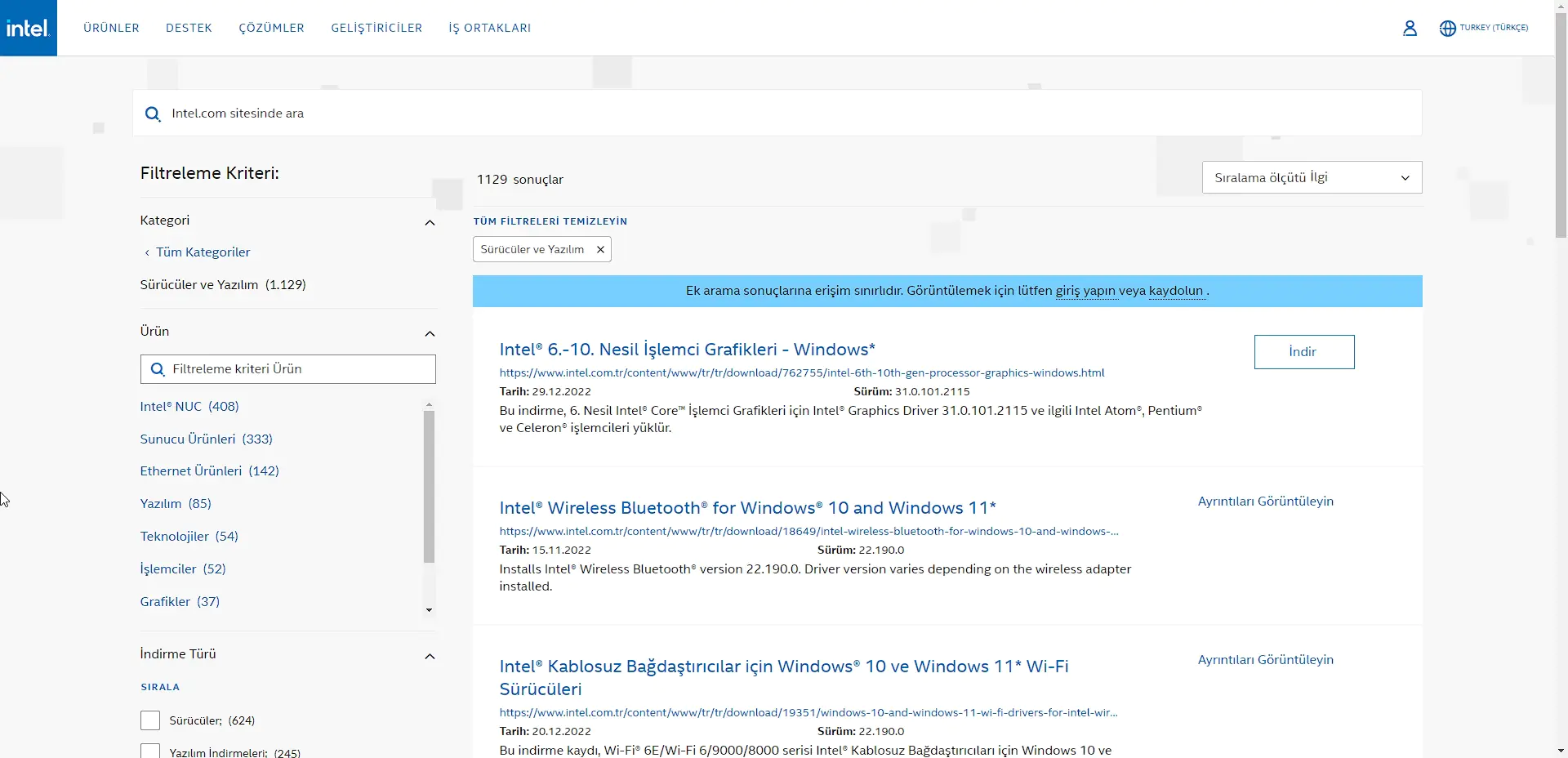
Task: Click the back arrow next to Tüm Kategoriler
Action: (x=147, y=252)
